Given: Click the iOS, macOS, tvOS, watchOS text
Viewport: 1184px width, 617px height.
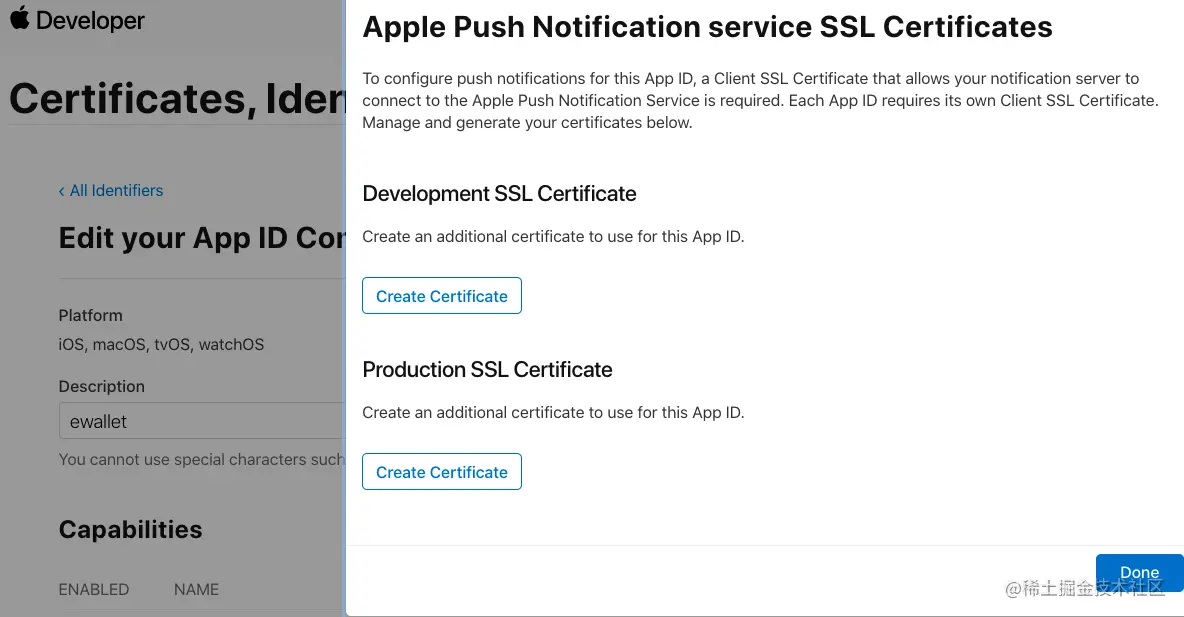Looking at the screenshot, I should (x=161, y=344).
